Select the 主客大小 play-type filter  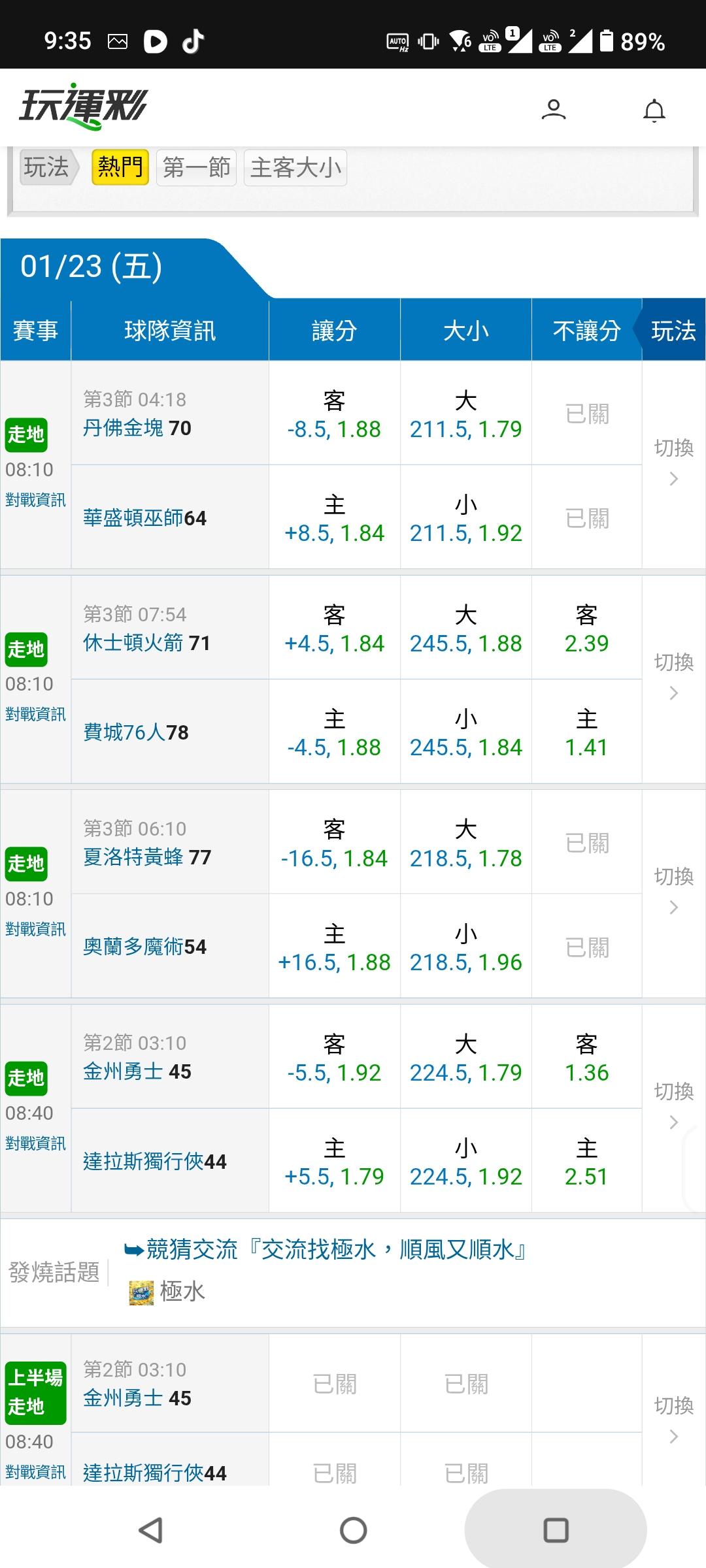(295, 168)
